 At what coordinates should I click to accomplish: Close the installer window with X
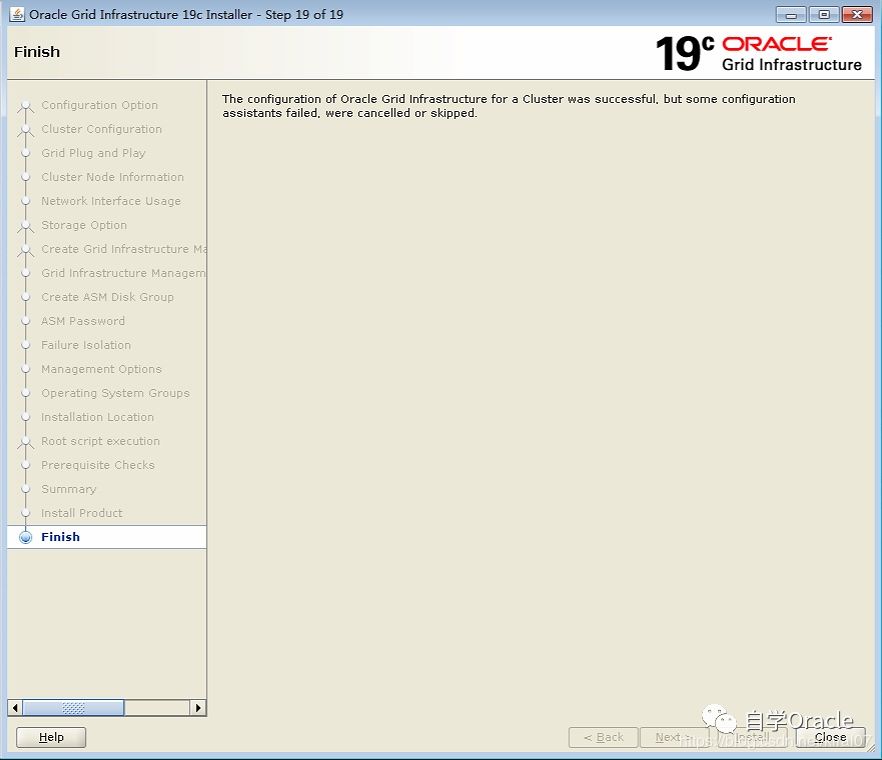[x=857, y=15]
